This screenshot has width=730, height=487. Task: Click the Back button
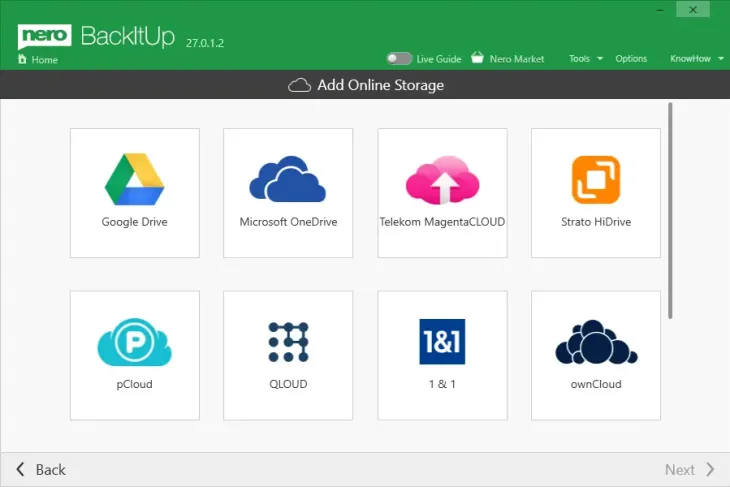41,469
